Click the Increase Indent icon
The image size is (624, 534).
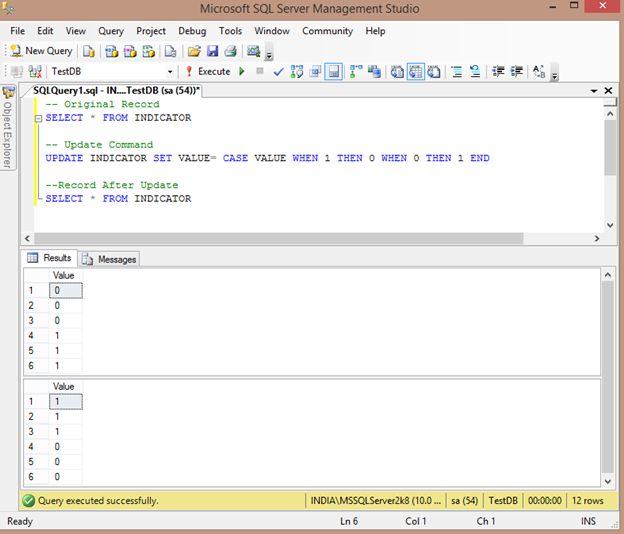[517, 72]
